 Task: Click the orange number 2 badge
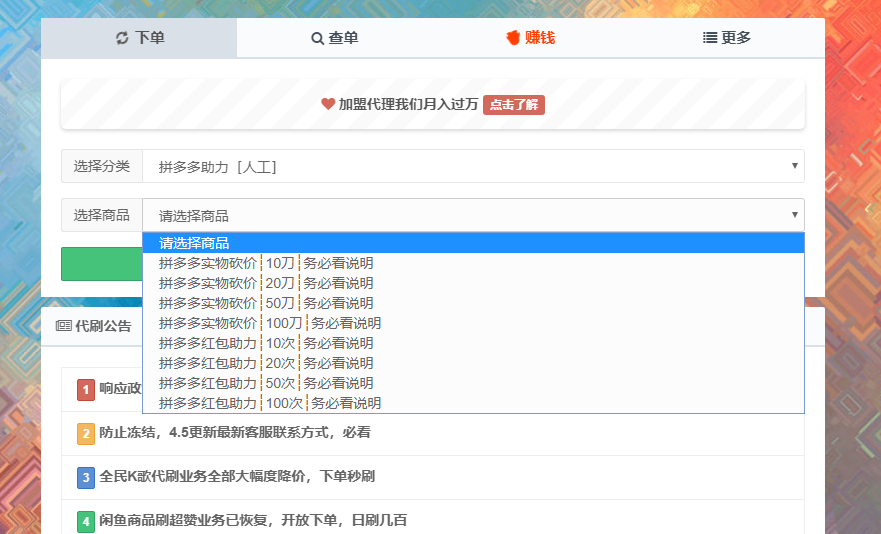pyautogui.click(x=86, y=433)
